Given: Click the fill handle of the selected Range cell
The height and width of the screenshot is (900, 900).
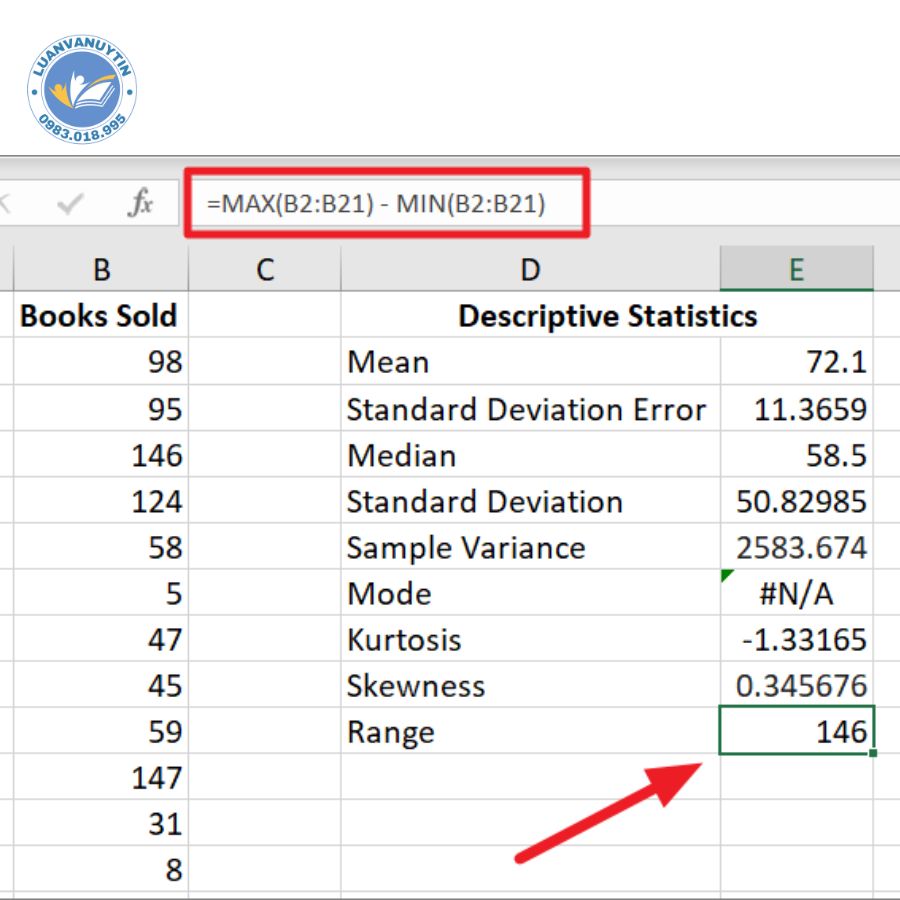Looking at the screenshot, I should coord(873,753).
